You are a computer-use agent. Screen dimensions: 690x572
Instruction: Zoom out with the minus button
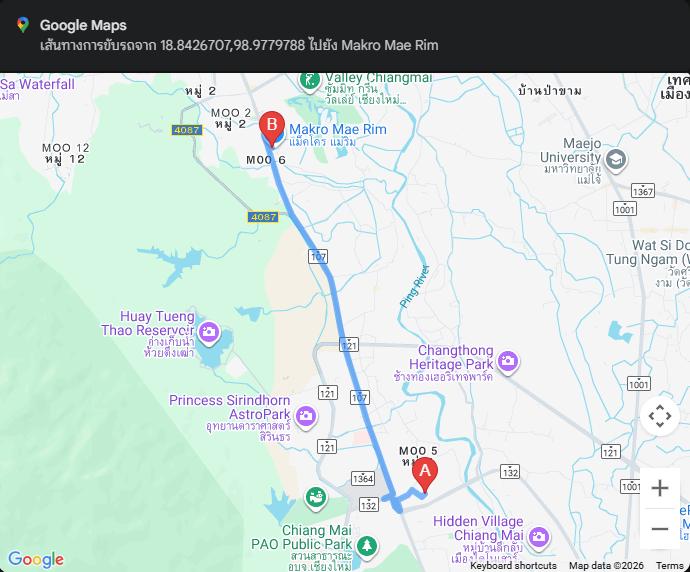click(x=660, y=528)
